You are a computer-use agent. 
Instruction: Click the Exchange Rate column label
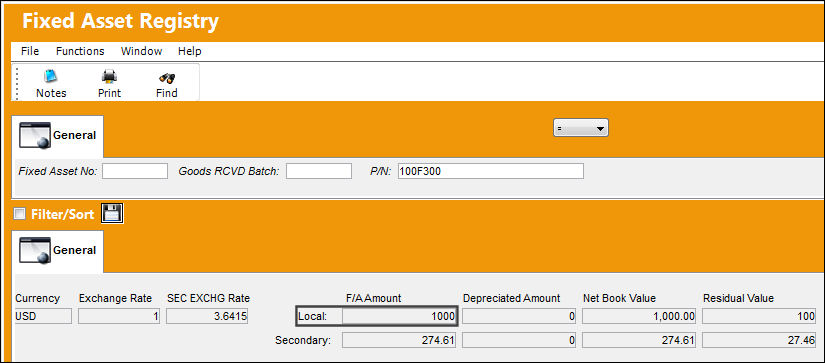115,298
